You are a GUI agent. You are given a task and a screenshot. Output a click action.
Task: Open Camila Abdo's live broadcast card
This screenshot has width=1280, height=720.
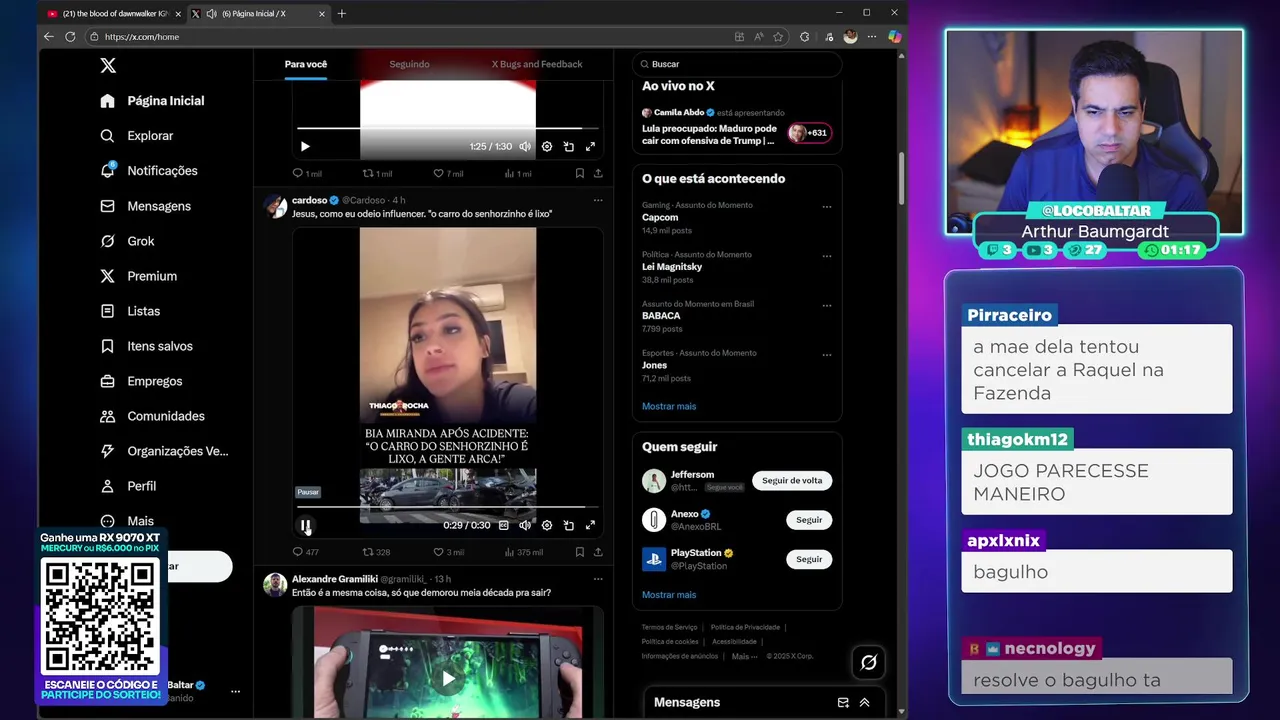[x=736, y=127]
